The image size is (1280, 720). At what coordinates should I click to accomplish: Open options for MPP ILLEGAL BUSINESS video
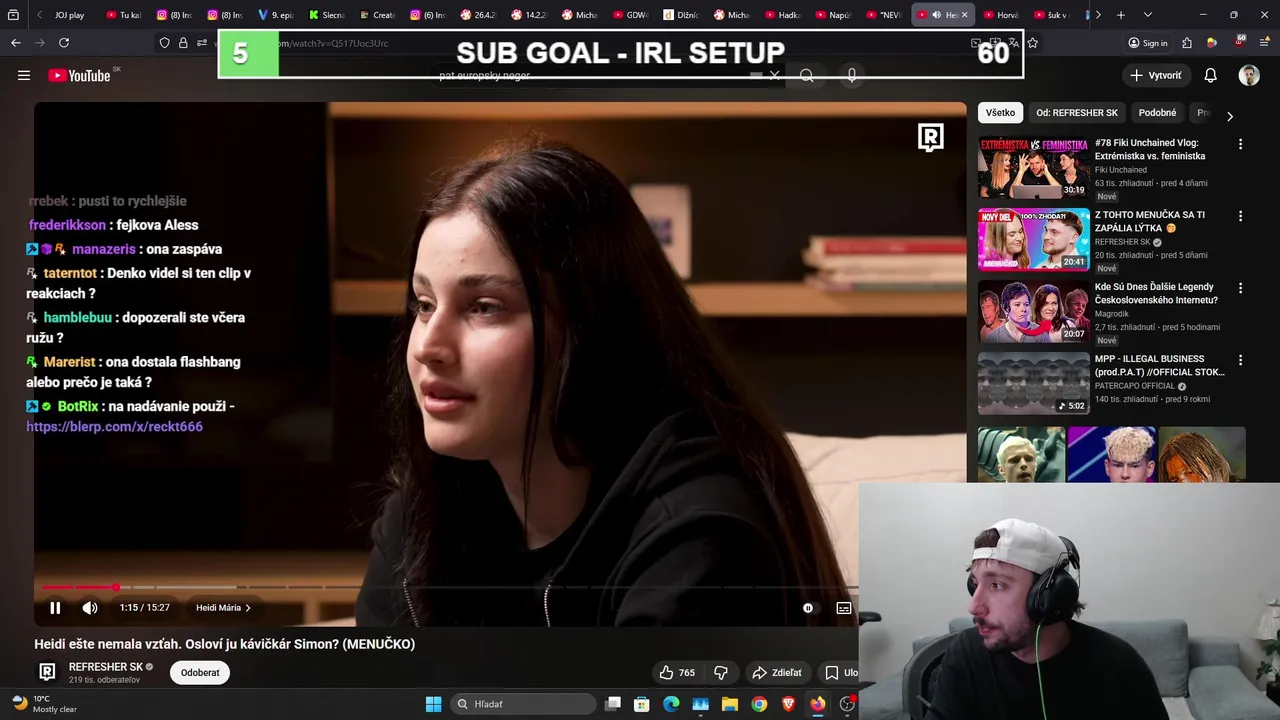pyautogui.click(x=1240, y=360)
